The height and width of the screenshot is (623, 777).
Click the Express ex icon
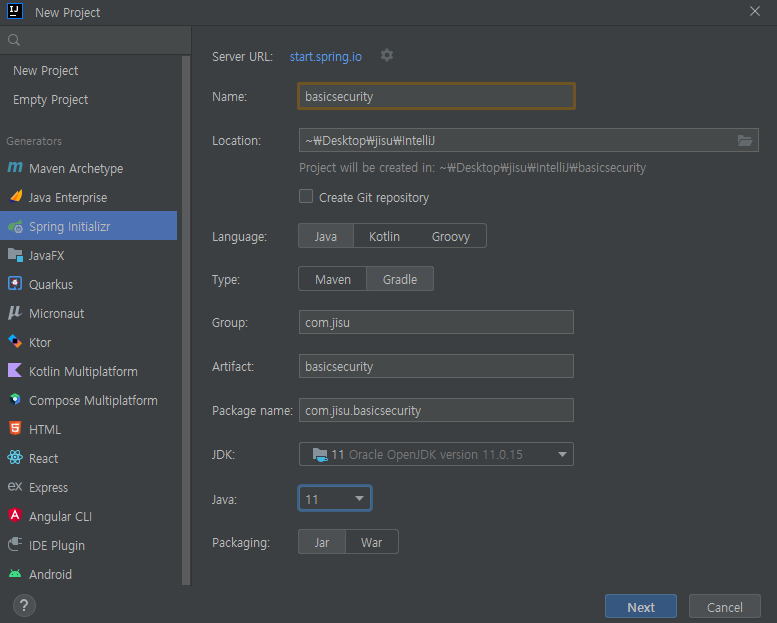click(x=15, y=486)
